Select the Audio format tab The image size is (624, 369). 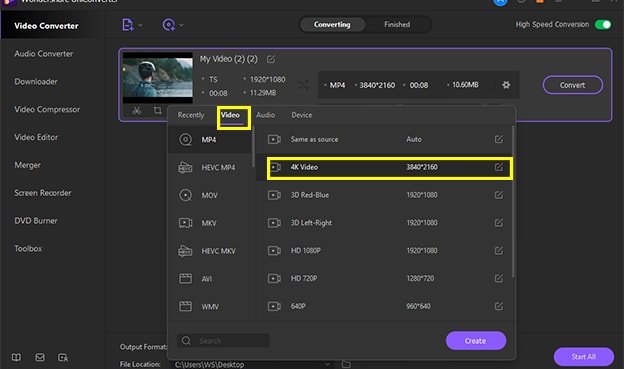pyautogui.click(x=265, y=115)
